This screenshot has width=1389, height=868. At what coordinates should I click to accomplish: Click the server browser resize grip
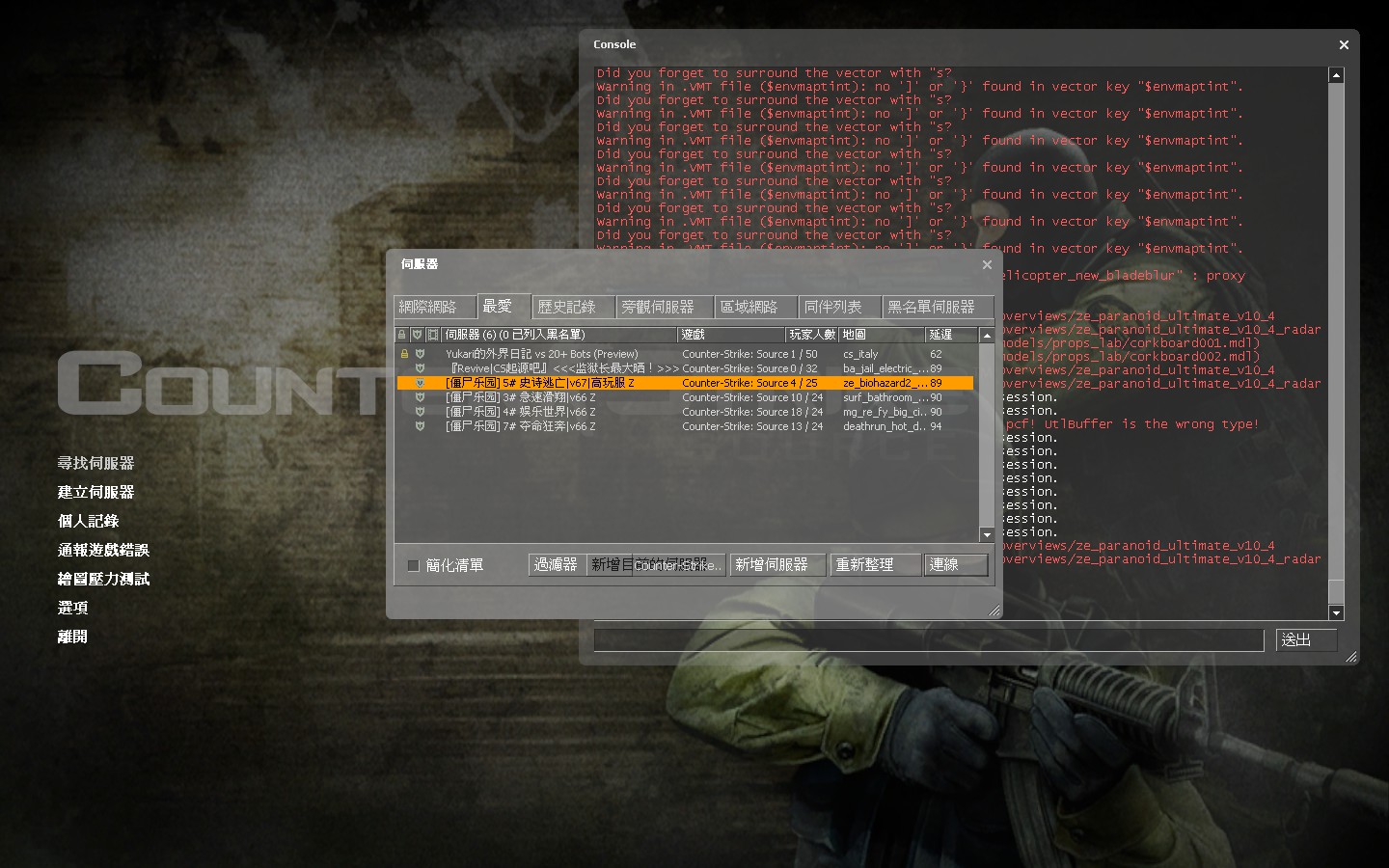pos(994,610)
